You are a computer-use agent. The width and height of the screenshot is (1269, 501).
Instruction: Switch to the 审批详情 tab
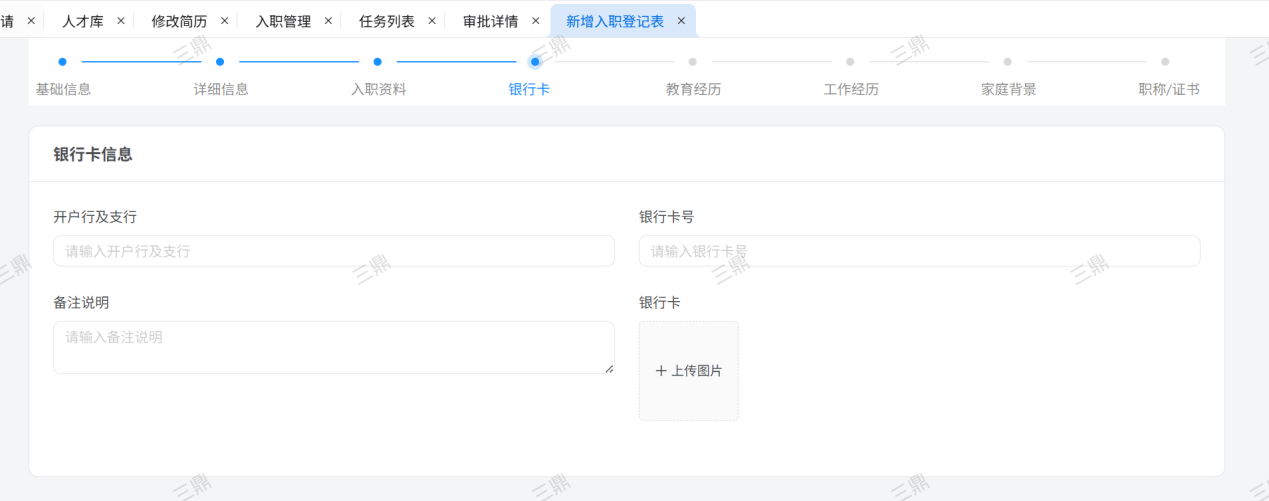(490, 21)
